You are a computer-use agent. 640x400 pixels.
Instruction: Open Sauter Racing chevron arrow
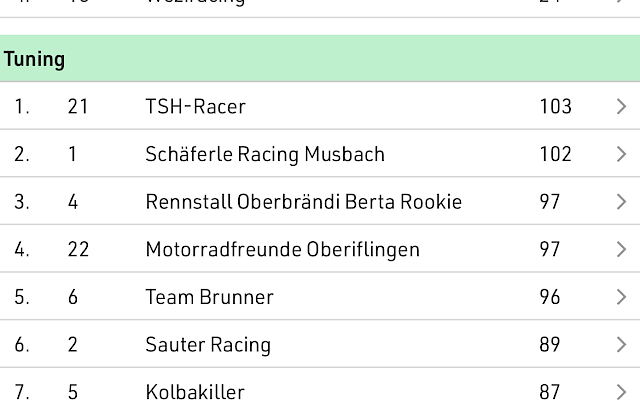[x=621, y=344]
